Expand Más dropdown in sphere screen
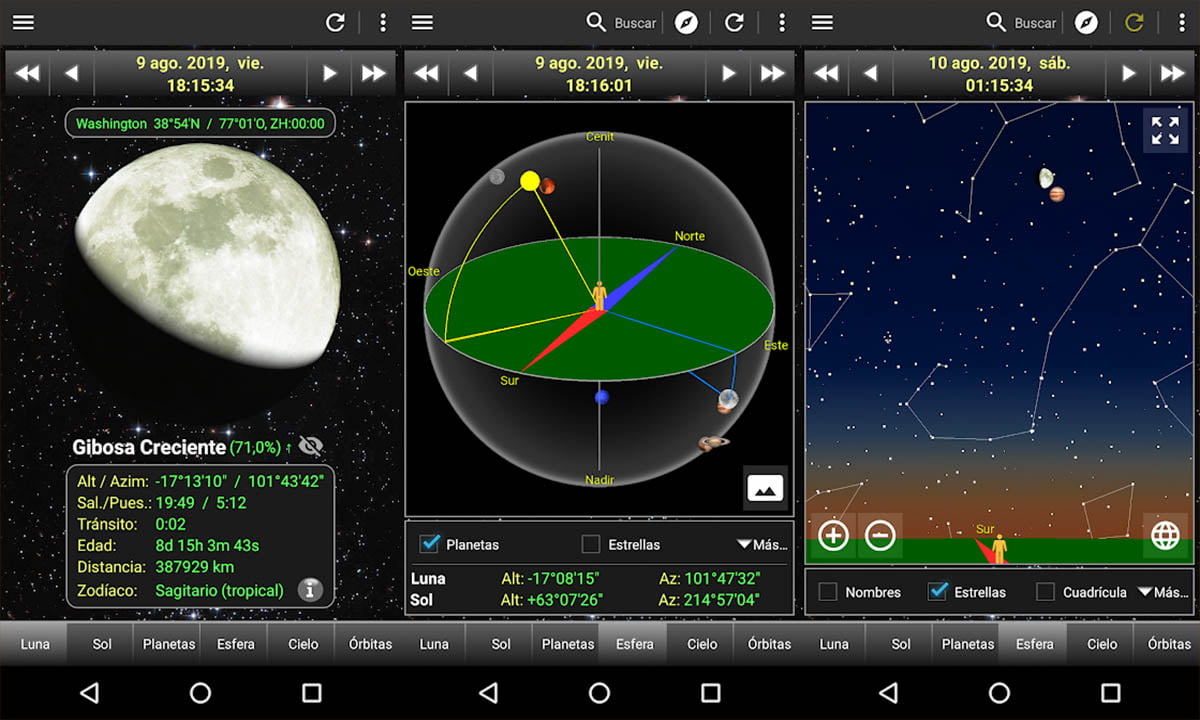The image size is (1200, 720). click(762, 545)
